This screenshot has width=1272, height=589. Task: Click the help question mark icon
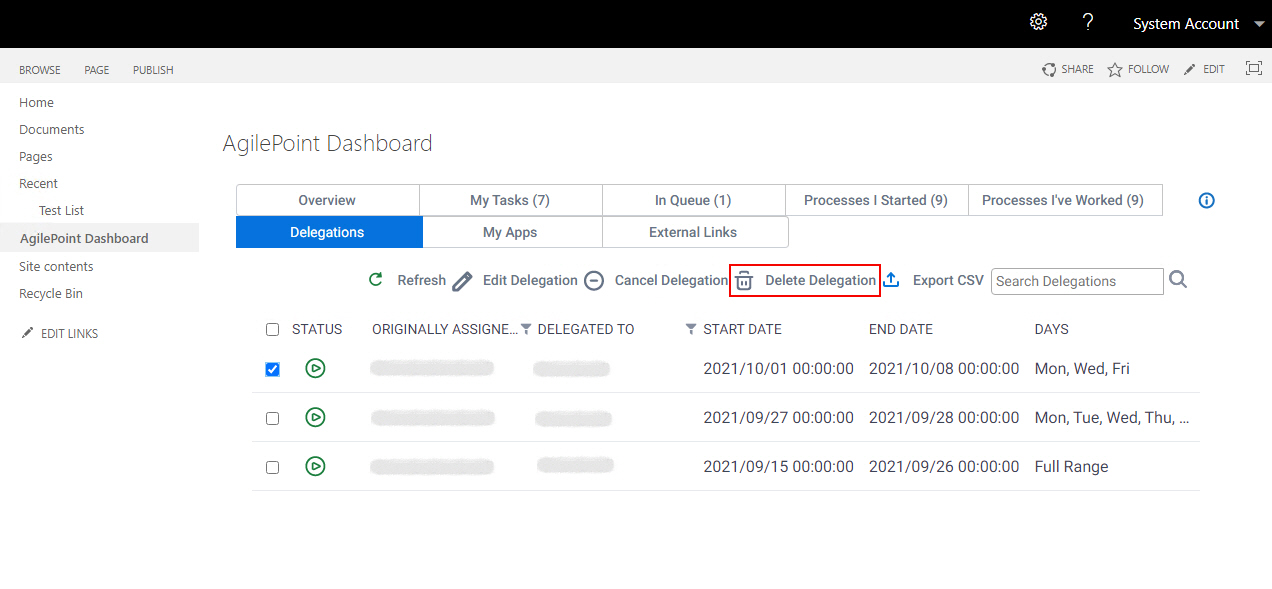[x=1088, y=22]
